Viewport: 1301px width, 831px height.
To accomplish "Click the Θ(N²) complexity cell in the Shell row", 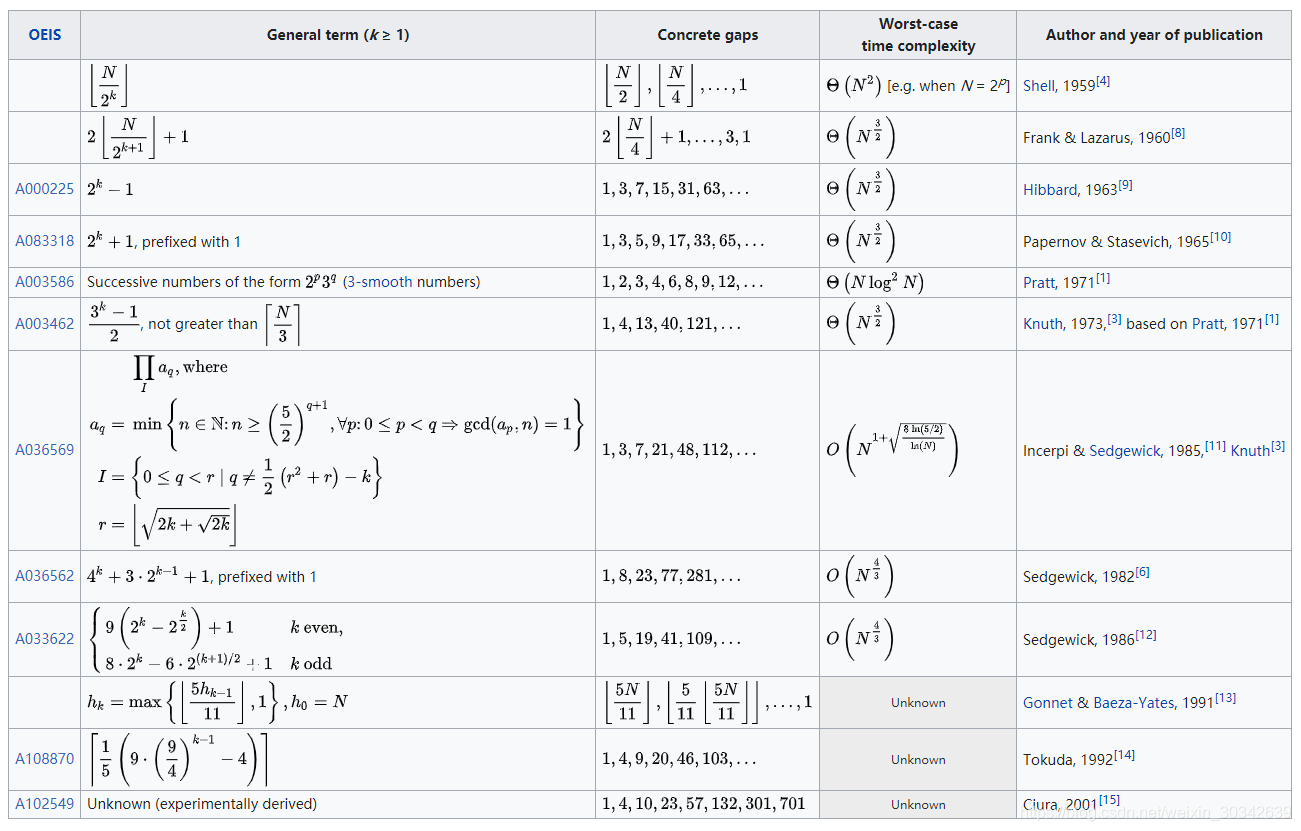I will 918,86.
